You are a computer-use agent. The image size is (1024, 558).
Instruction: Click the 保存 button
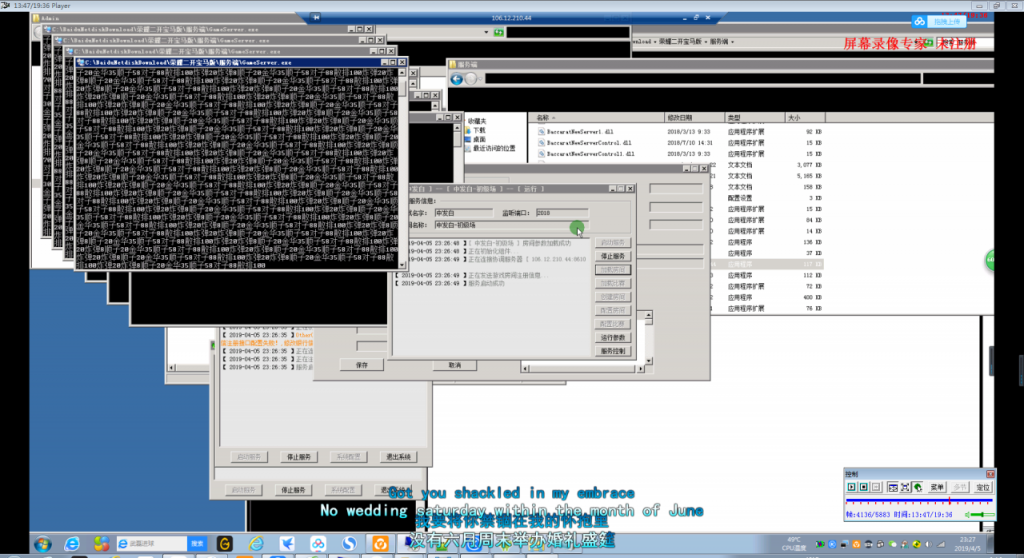click(362, 365)
